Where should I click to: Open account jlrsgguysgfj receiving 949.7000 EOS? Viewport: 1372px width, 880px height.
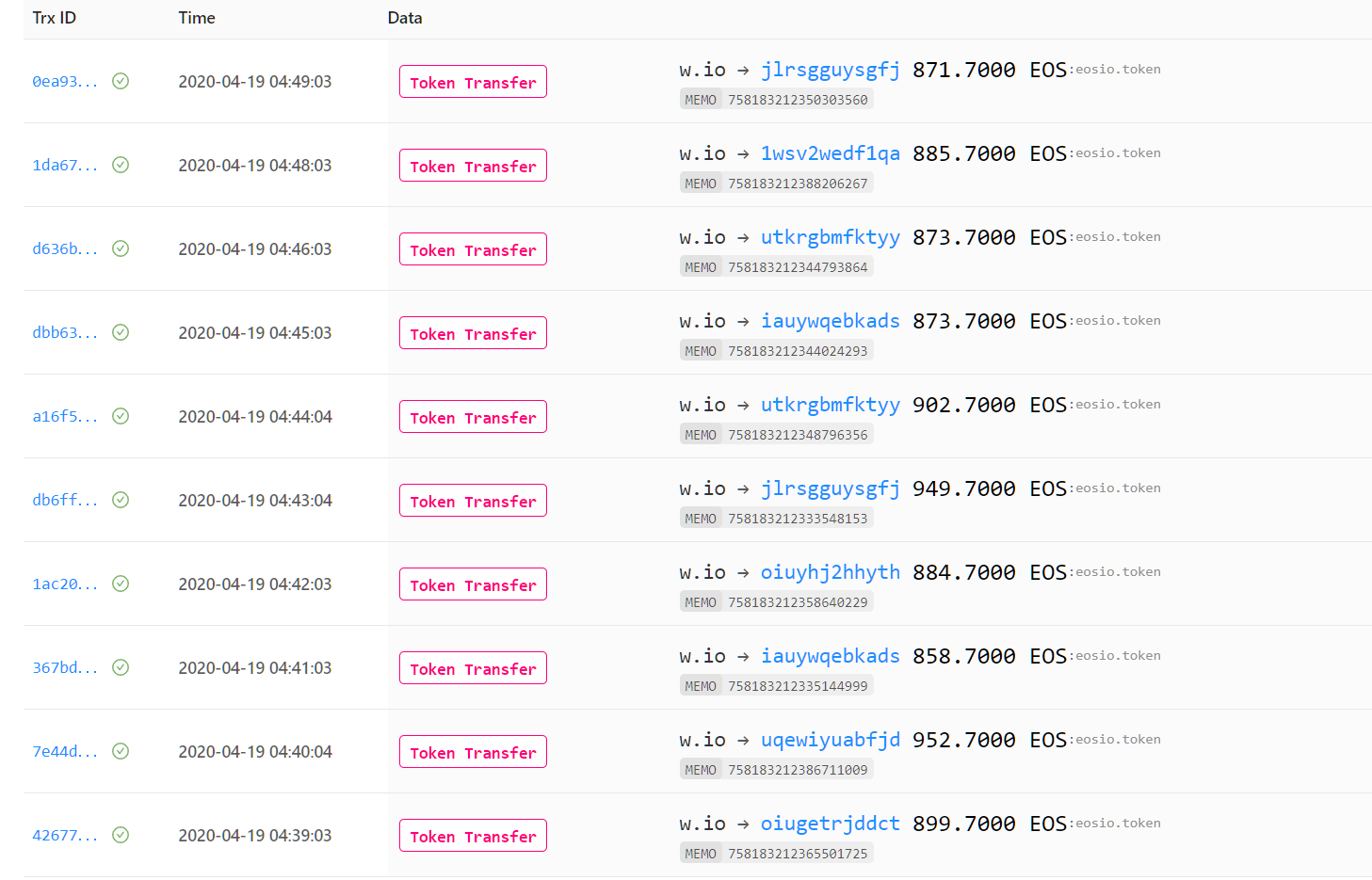pos(831,489)
